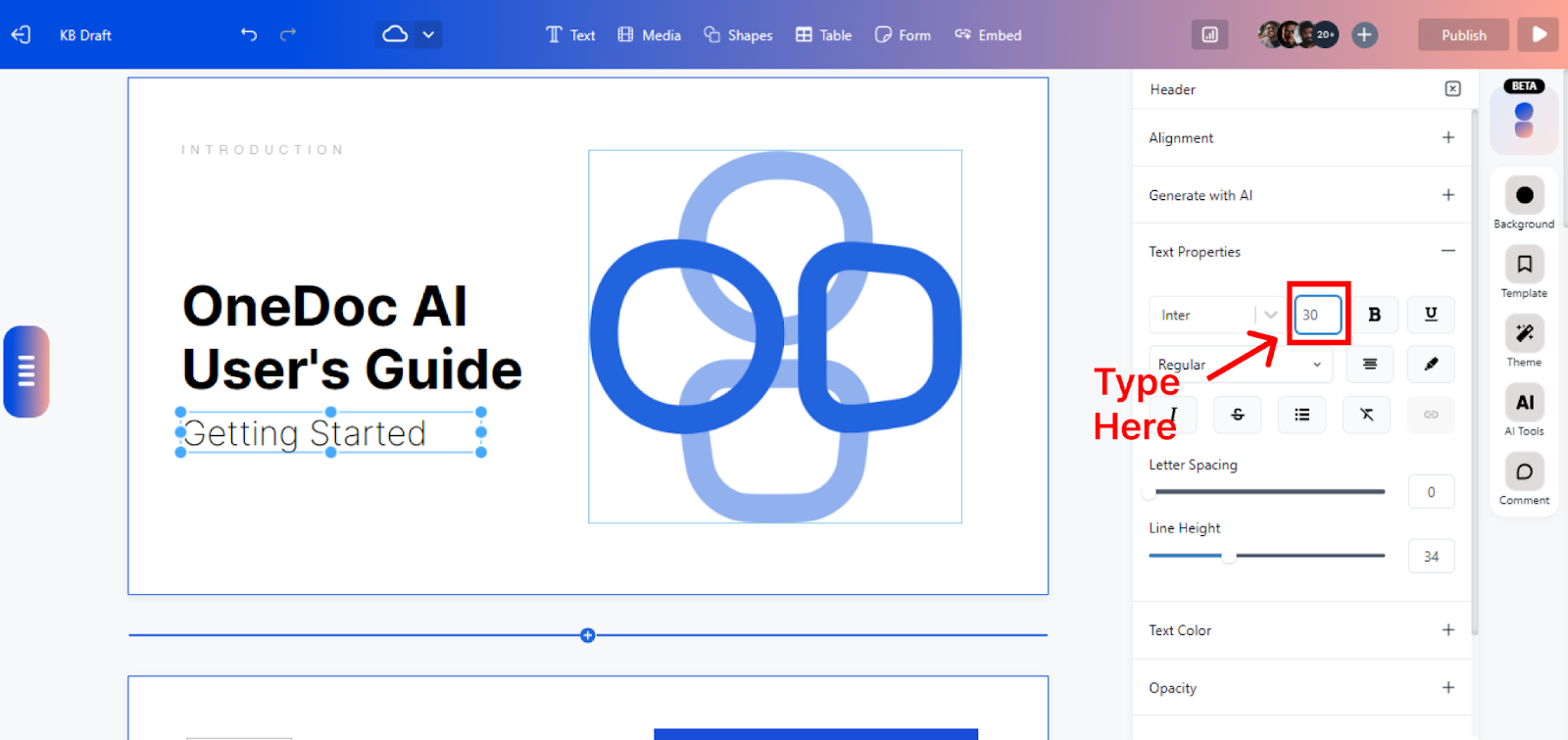This screenshot has width=1568, height=740.
Task: Open the Background tool
Action: click(x=1524, y=203)
